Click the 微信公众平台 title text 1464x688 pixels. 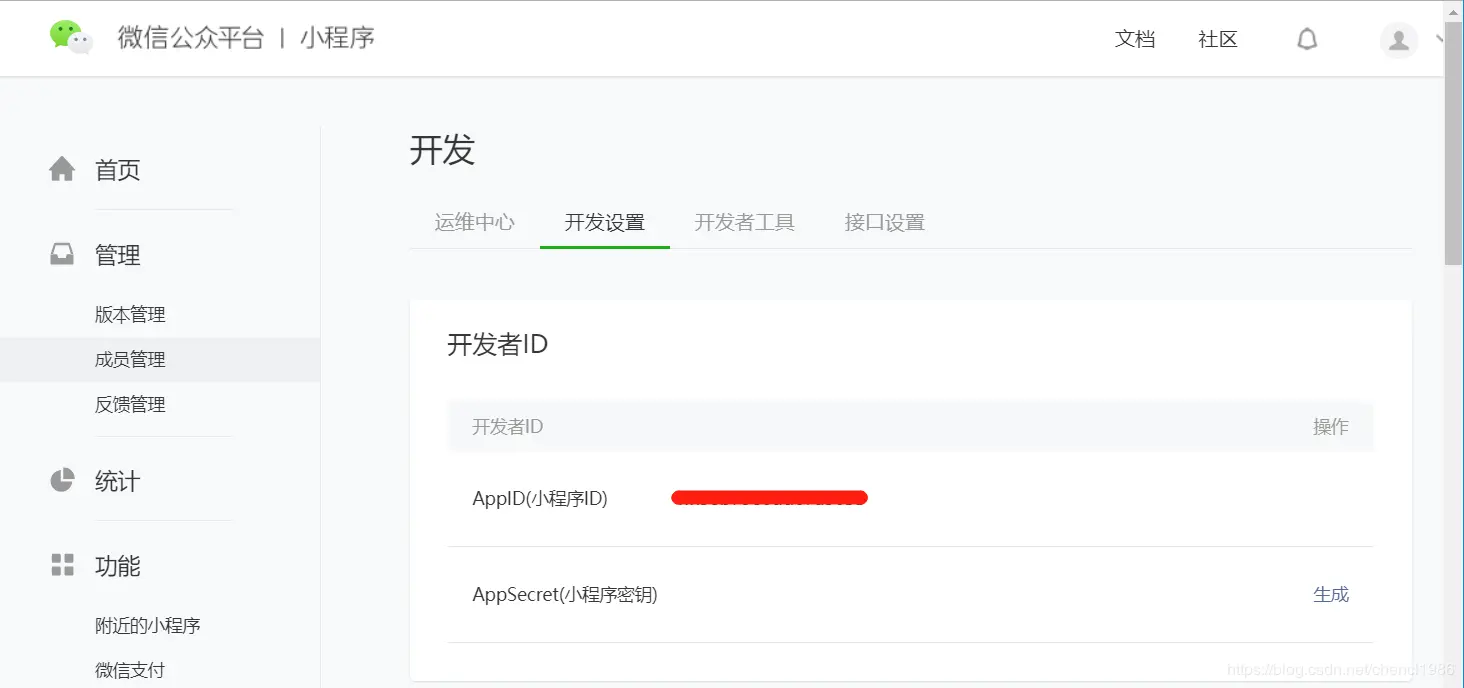(x=191, y=38)
